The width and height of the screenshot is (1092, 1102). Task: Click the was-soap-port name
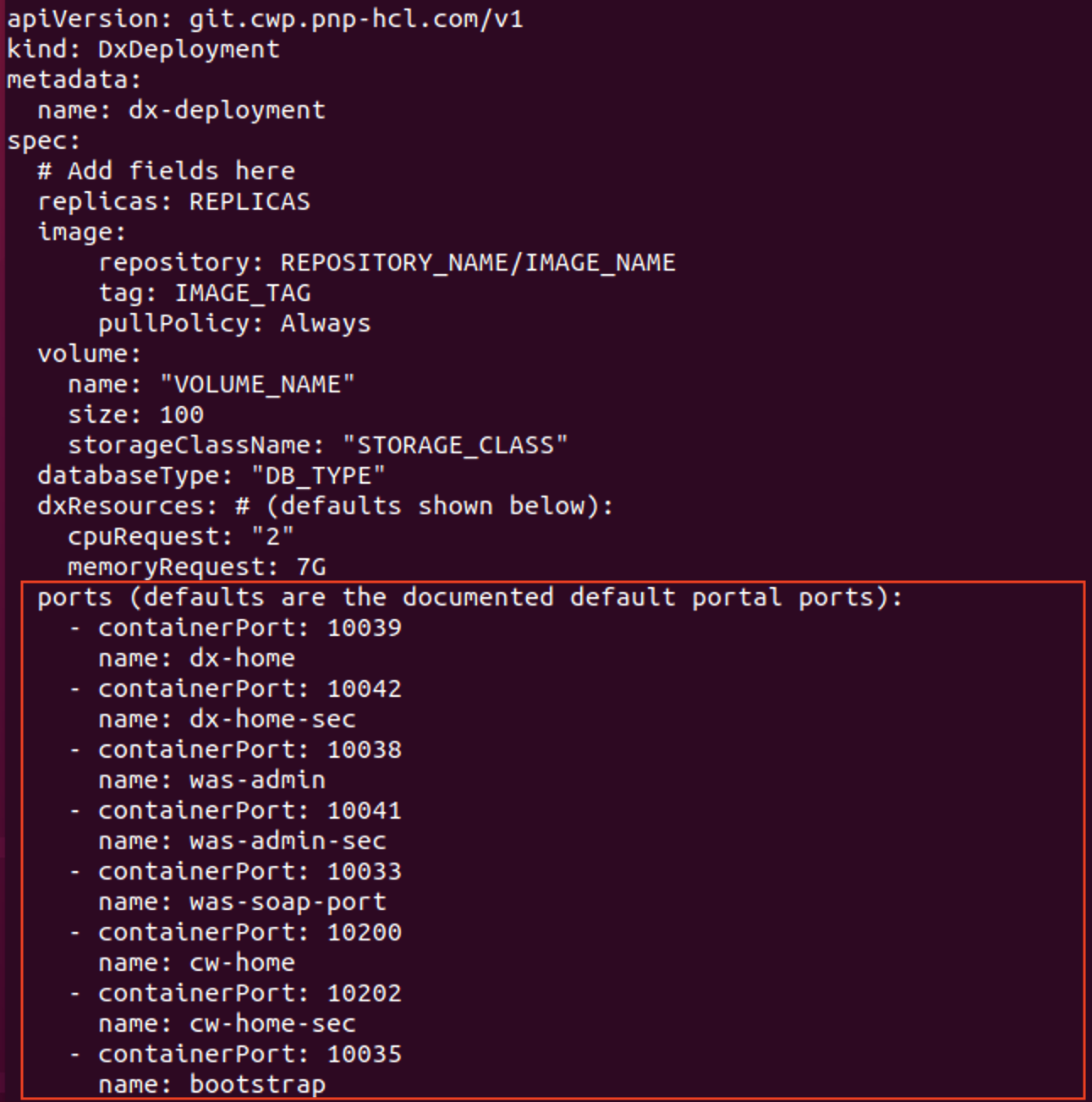point(288,902)
